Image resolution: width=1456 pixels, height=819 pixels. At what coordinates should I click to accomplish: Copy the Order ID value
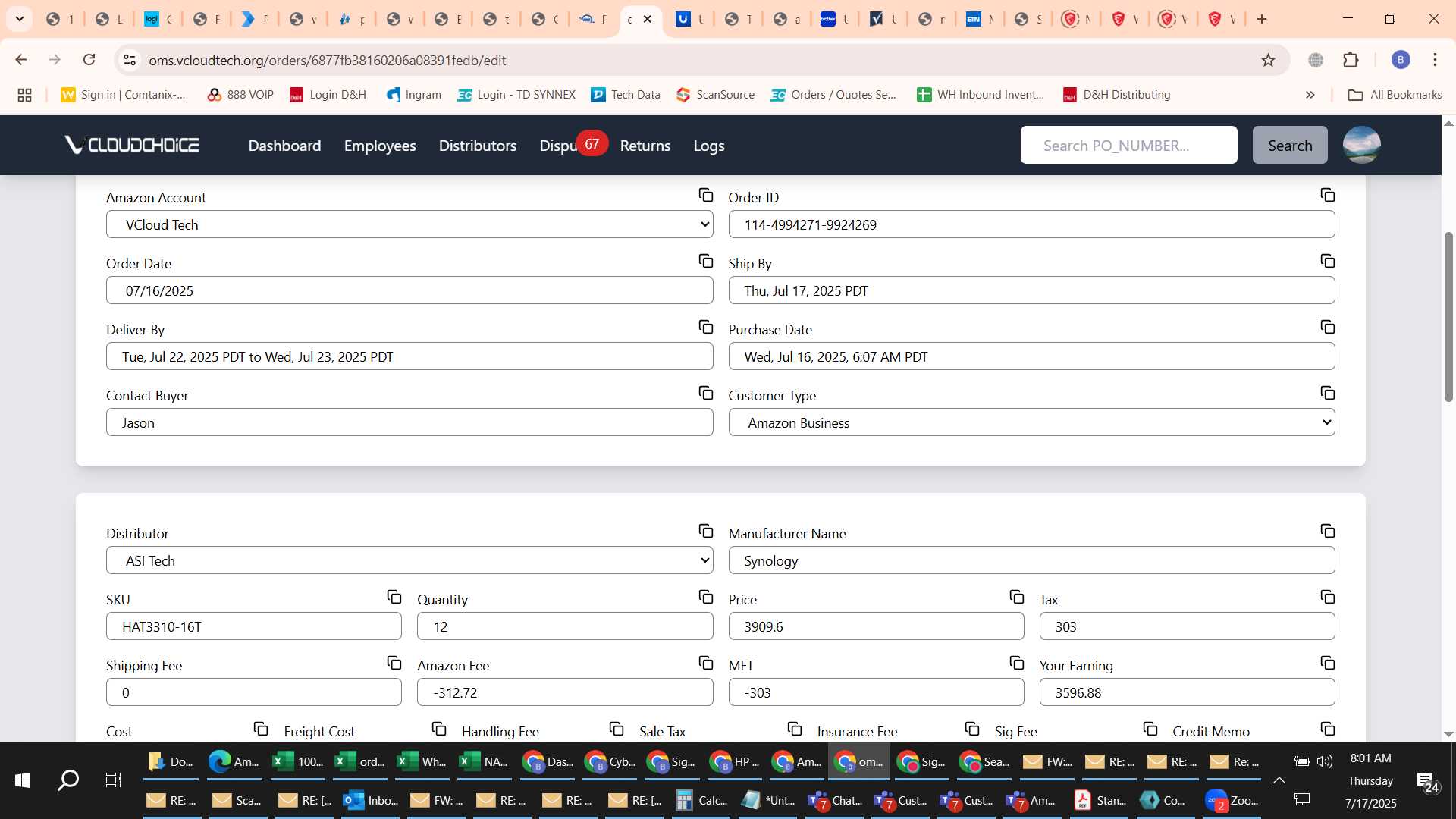click(1327, 196)
